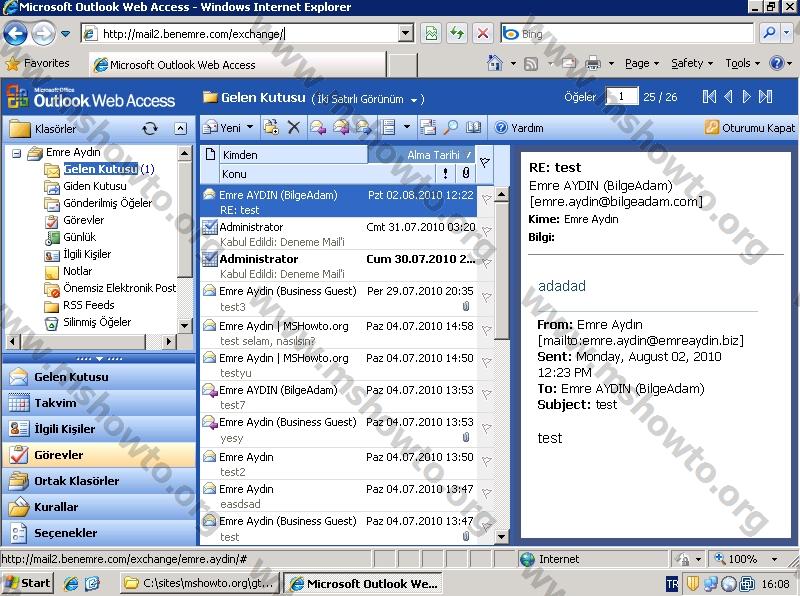
Task: Open the Silinmiş Öğeler folder
Action: tap(97, 322)
